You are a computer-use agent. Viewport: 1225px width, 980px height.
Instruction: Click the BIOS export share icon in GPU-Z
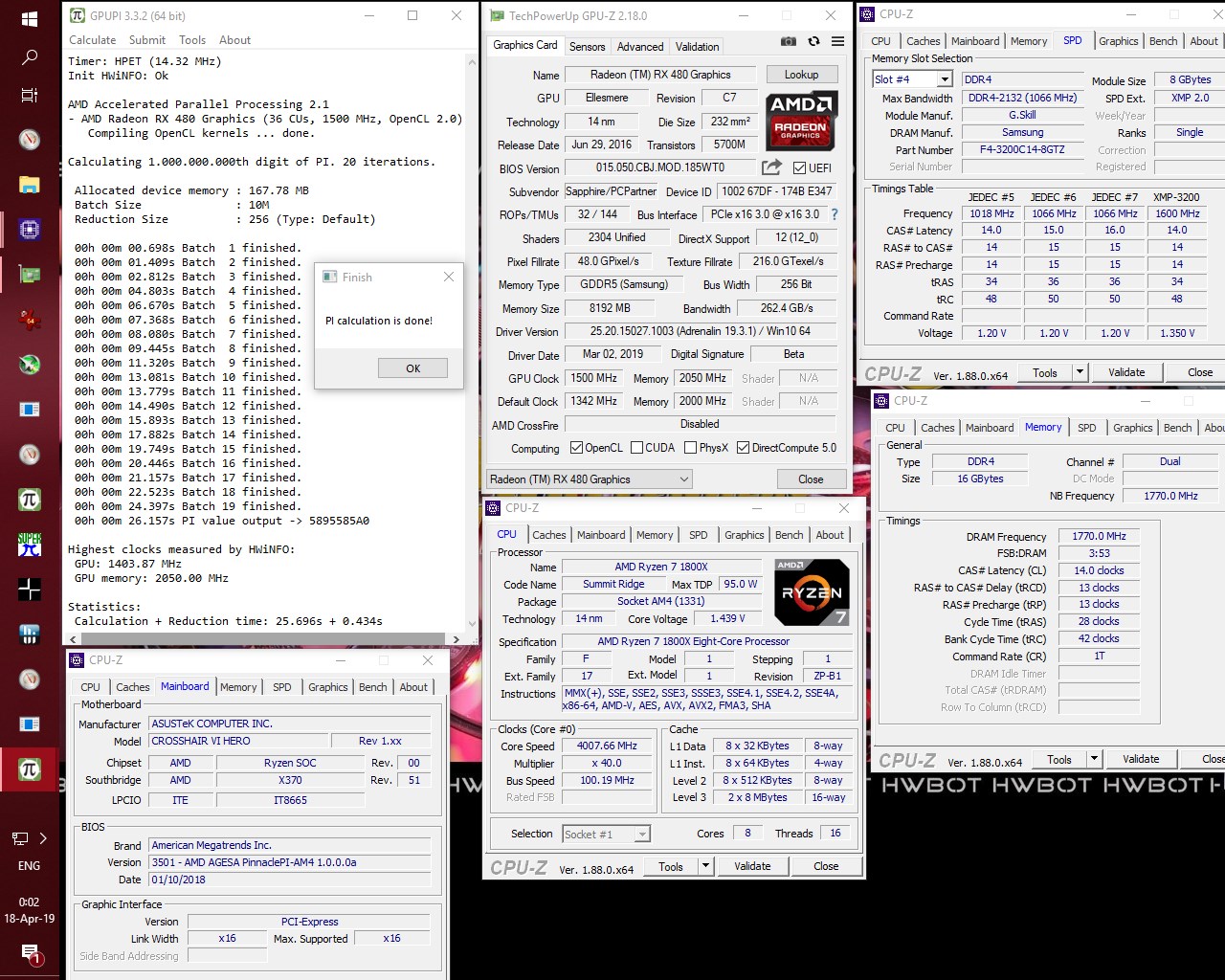pos(771,167)
